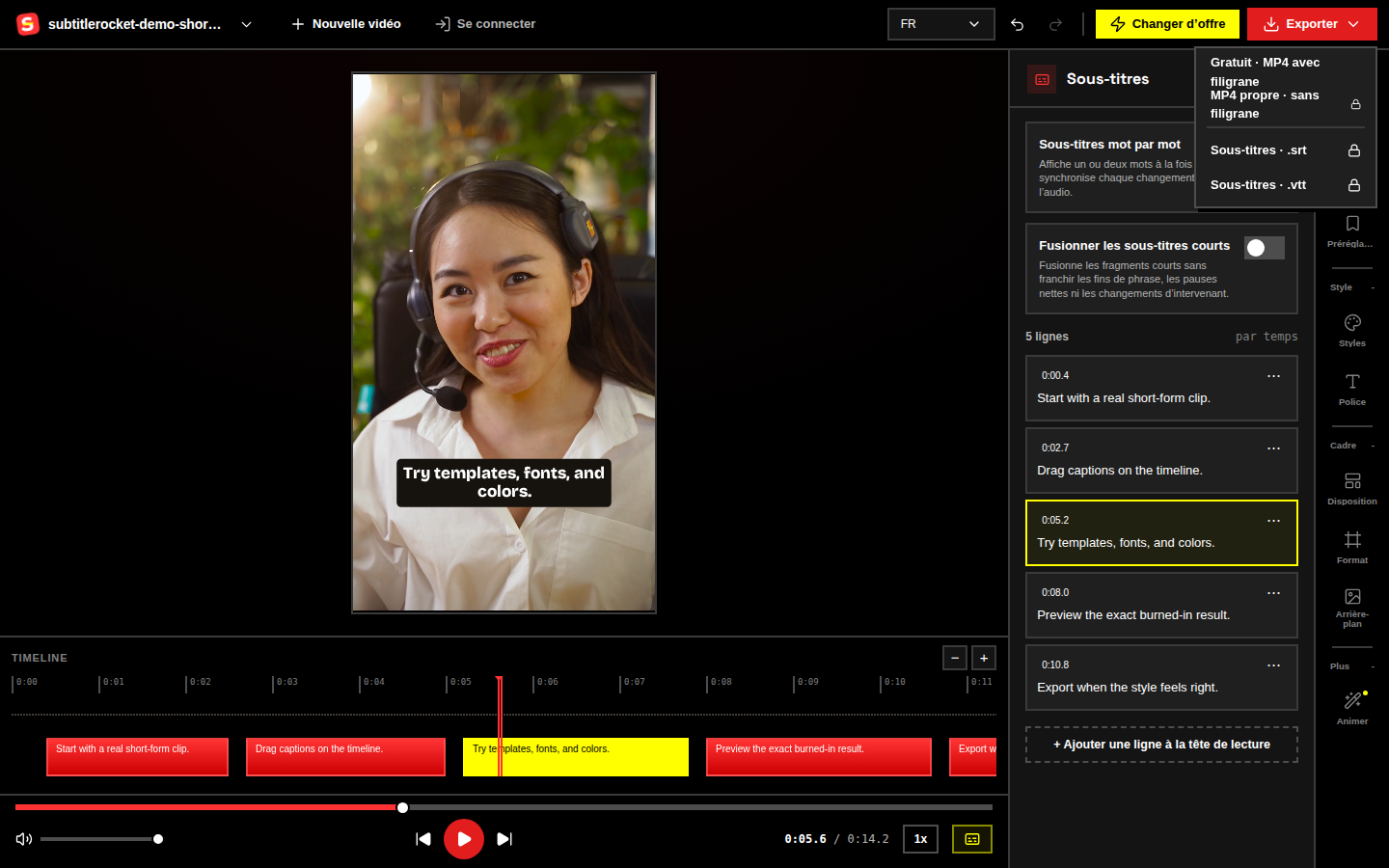This screenshot has height=868, width=1389.
Task: Open options menu for 0:08.0 caption
Action: tap(1273, 593)
